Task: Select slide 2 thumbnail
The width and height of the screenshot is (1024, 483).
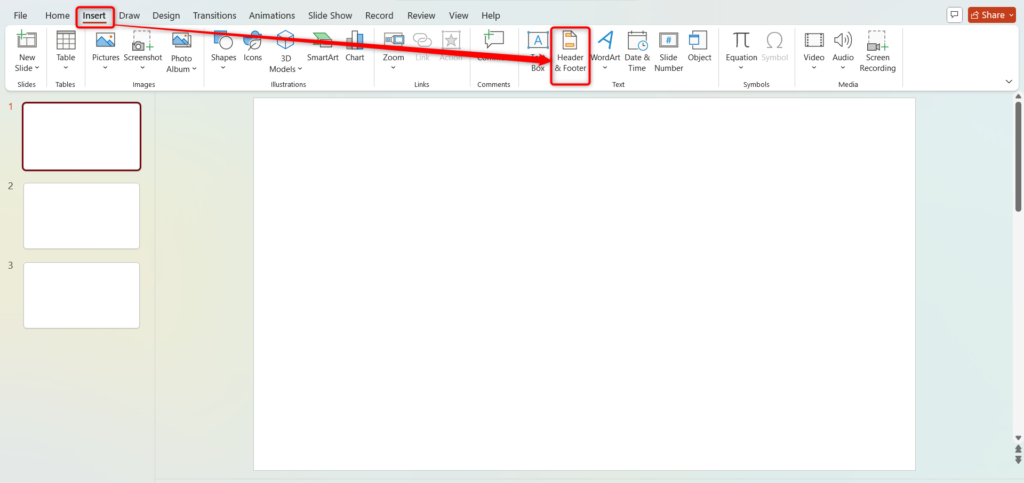Action: click(82, 216)
